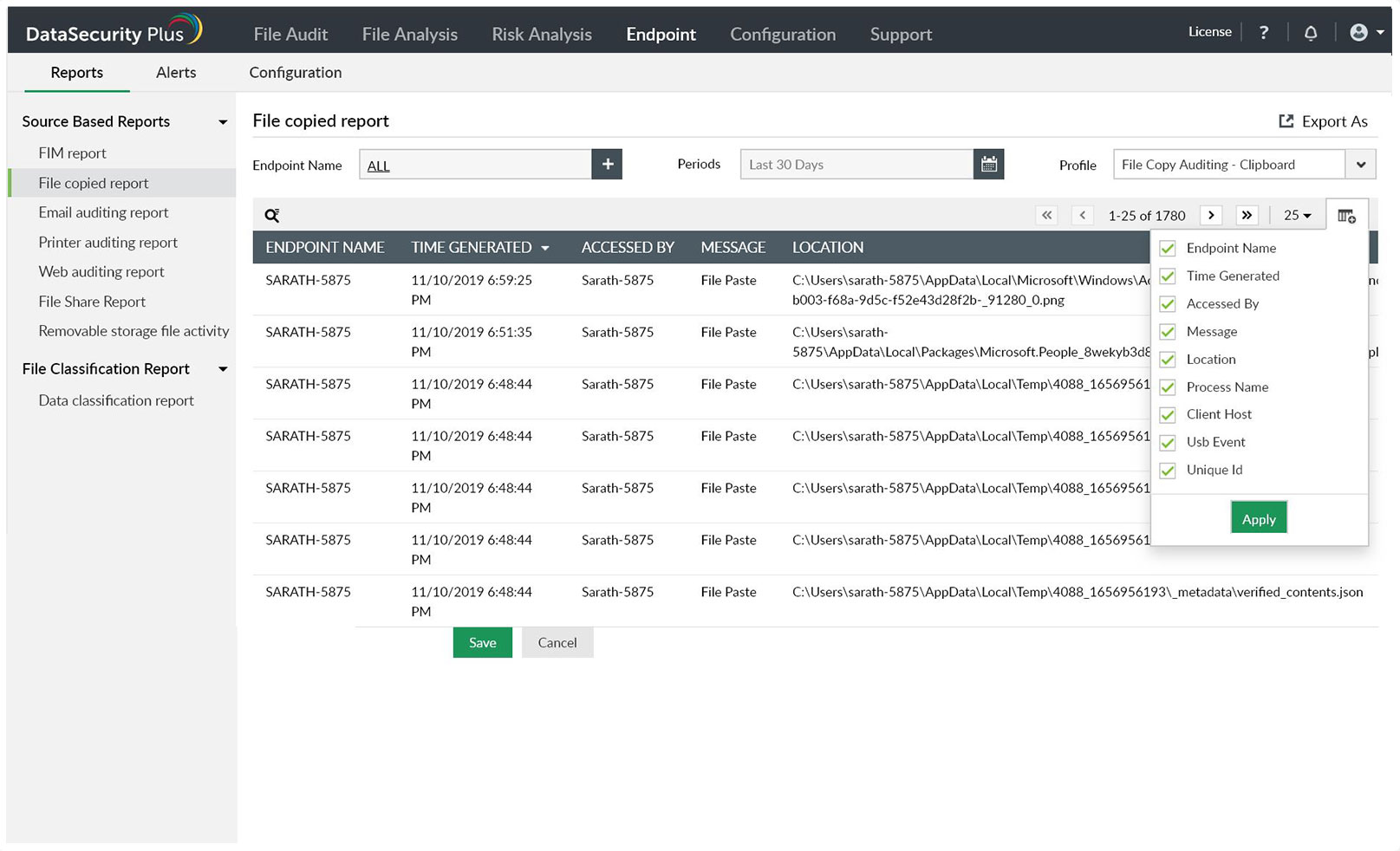Screen dimensions: 1400x851
Task: Go to the previous results page
Action: (1083, 215)
